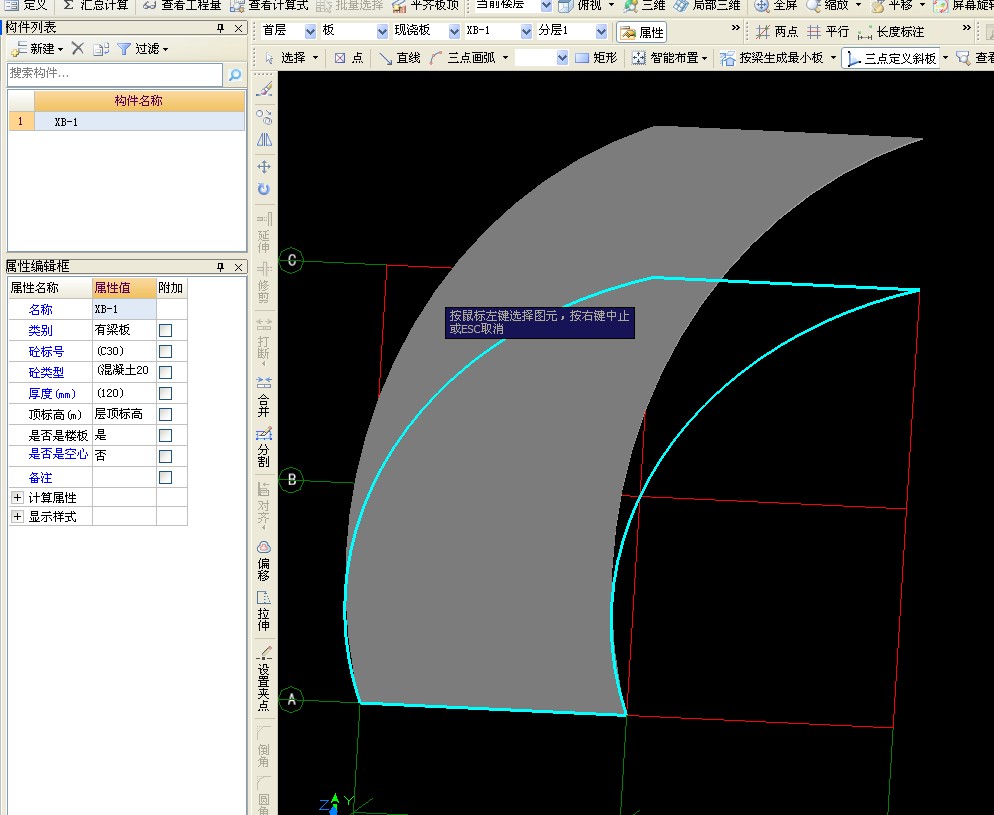Choose the 直线 line drawing tool
994x815 pixels.
[x=400, y=58]
